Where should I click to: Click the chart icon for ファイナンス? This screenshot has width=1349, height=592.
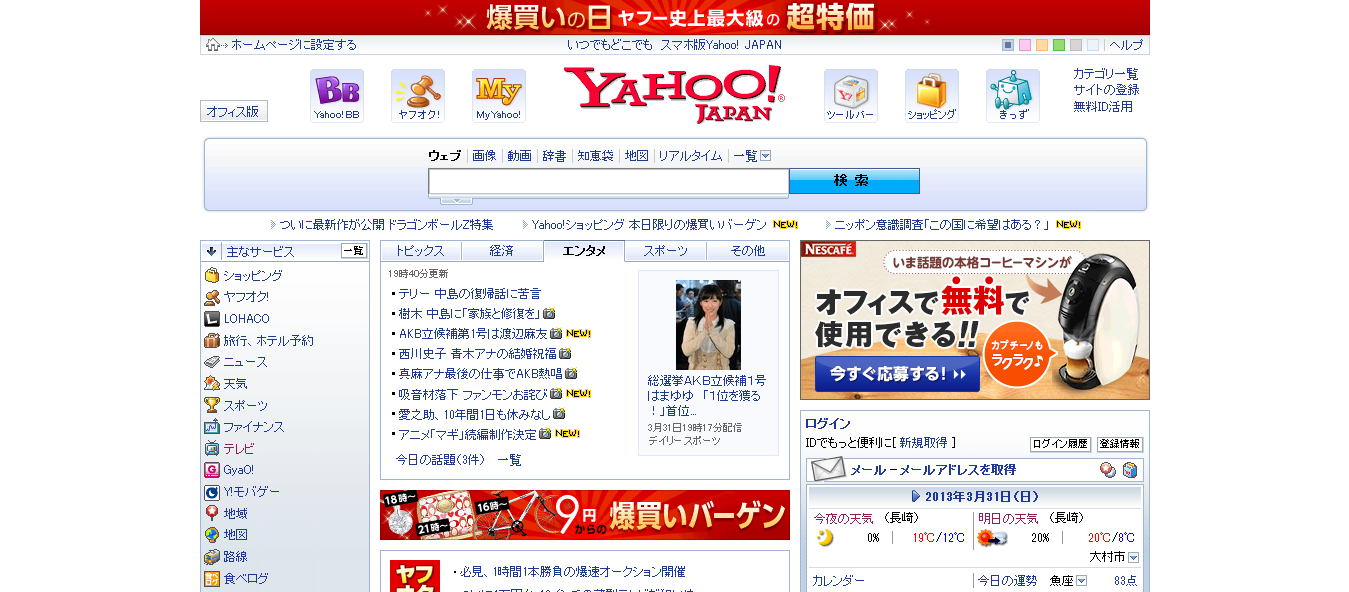click(x=212, y=427)
